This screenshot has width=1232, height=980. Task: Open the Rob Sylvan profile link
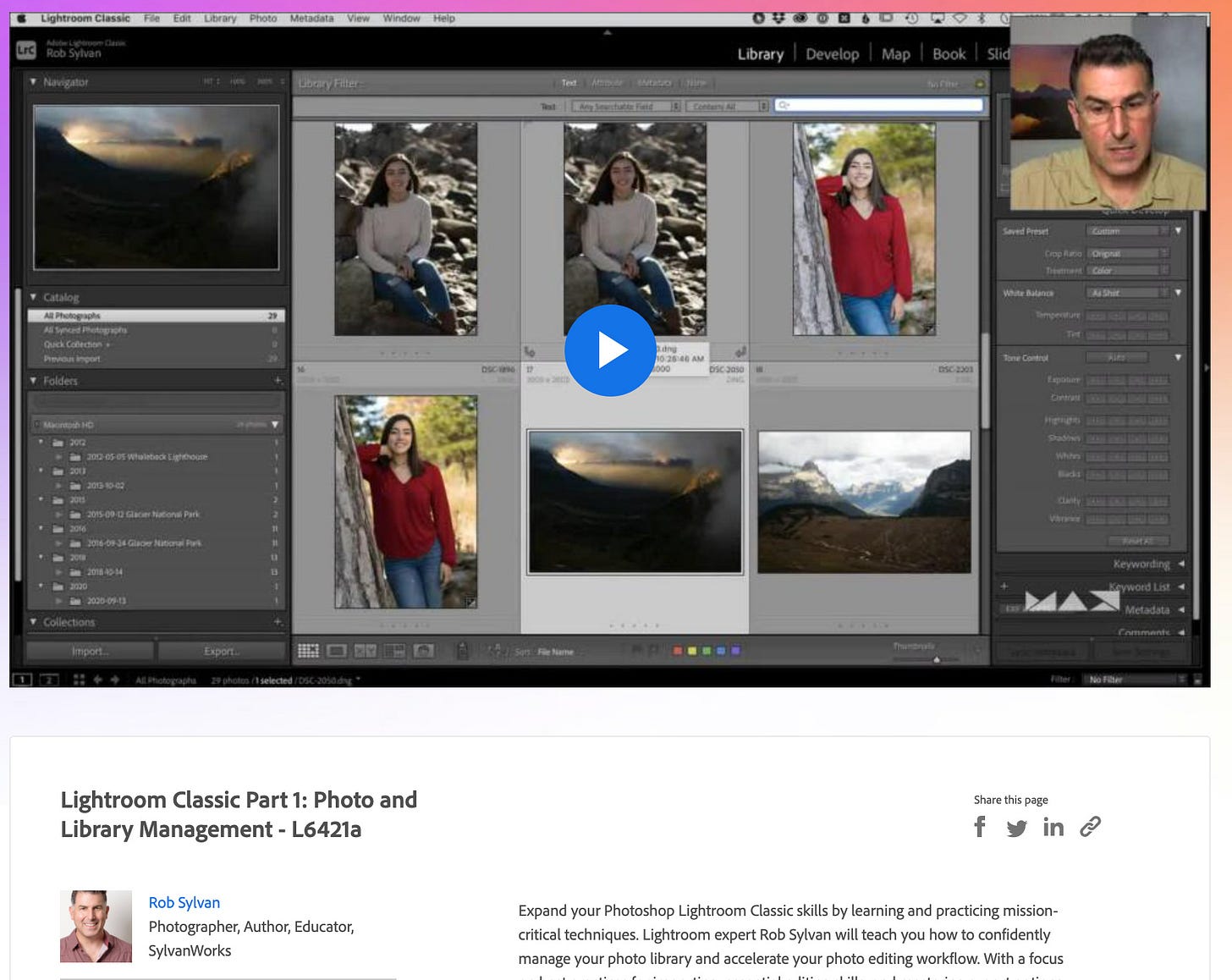tap(184, 903)
